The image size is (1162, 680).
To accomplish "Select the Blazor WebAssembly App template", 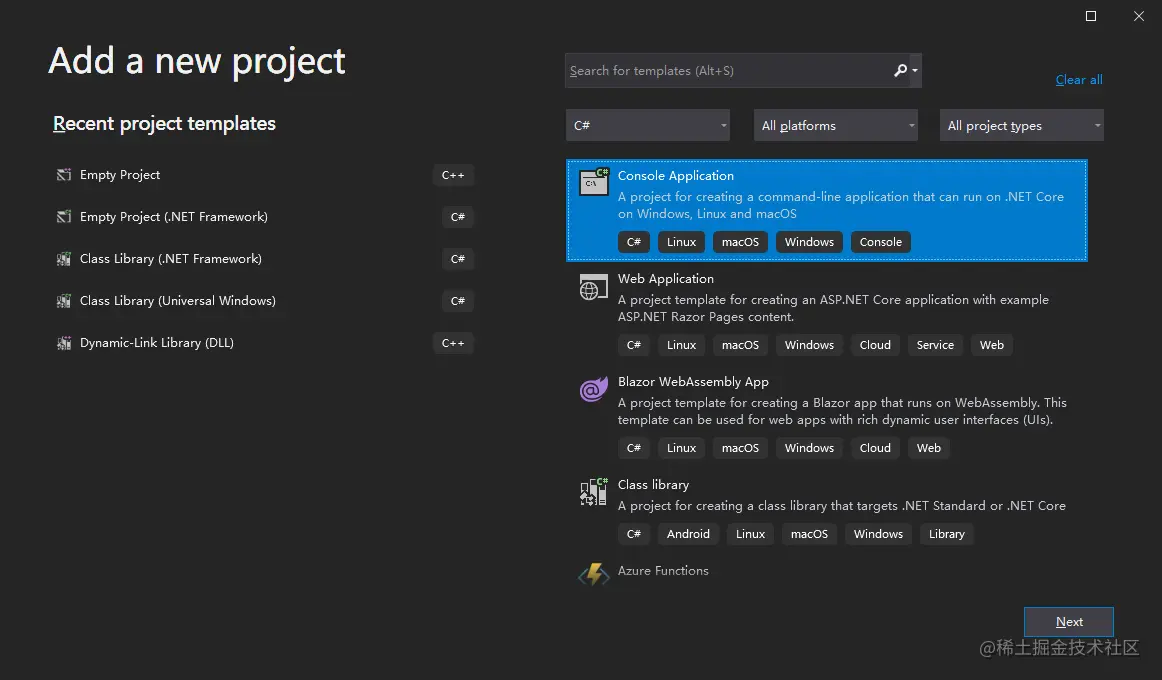I will (x=693, y=382).
